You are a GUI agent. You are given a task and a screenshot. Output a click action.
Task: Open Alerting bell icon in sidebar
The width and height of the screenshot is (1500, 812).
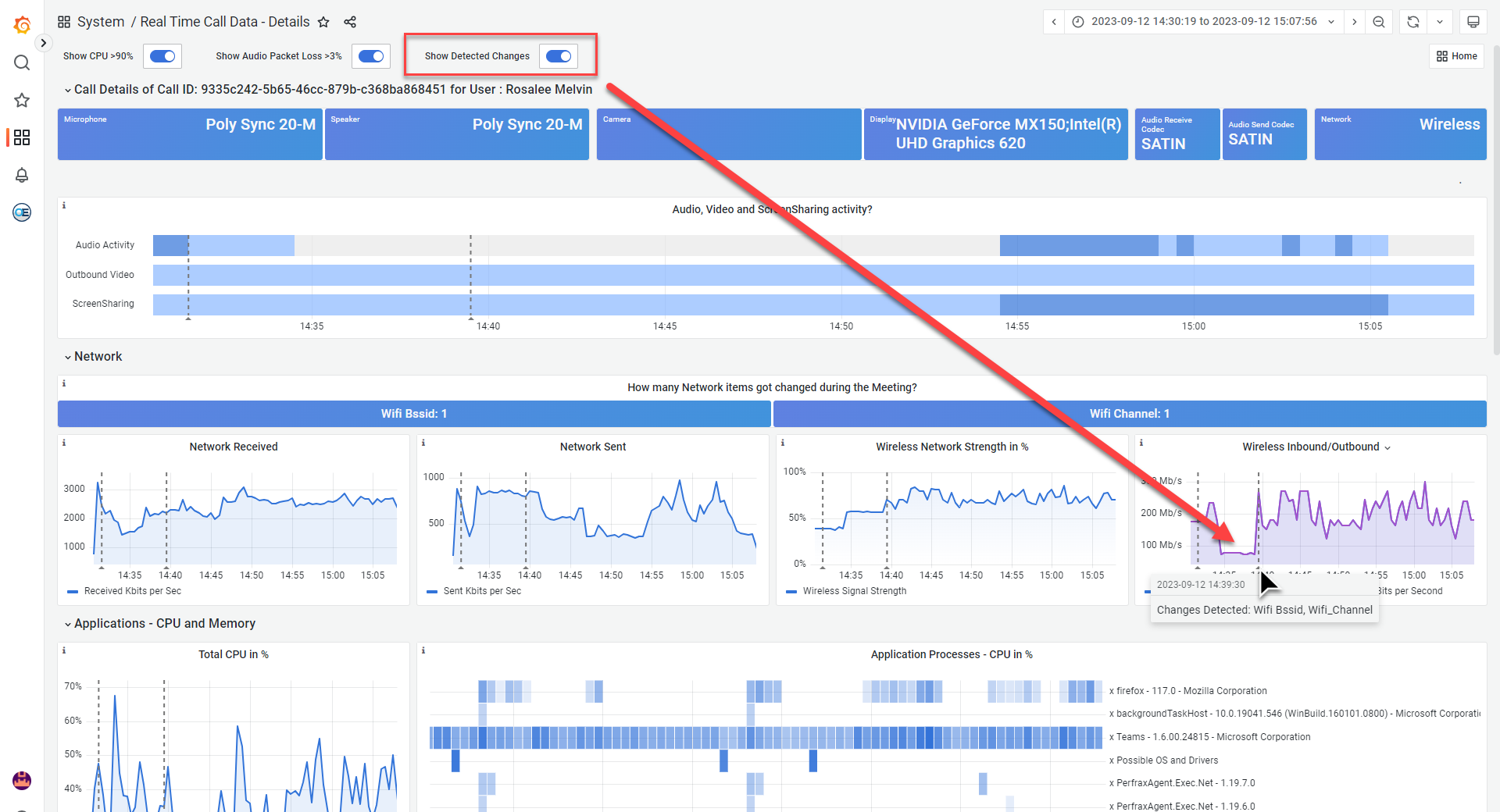coord(22,175)
